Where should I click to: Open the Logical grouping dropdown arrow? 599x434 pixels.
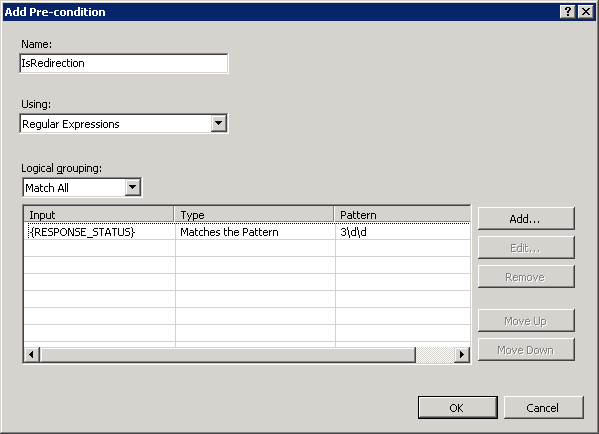pos(133,187)
